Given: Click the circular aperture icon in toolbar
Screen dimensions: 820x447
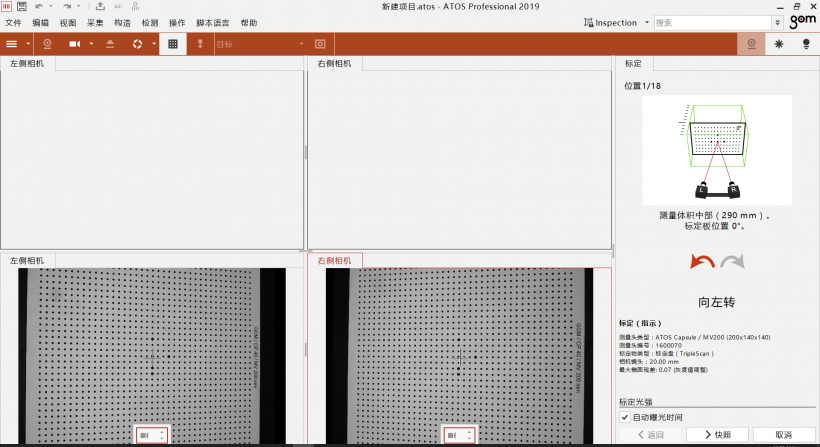Looking at the screenshot, I should (138, 44).
